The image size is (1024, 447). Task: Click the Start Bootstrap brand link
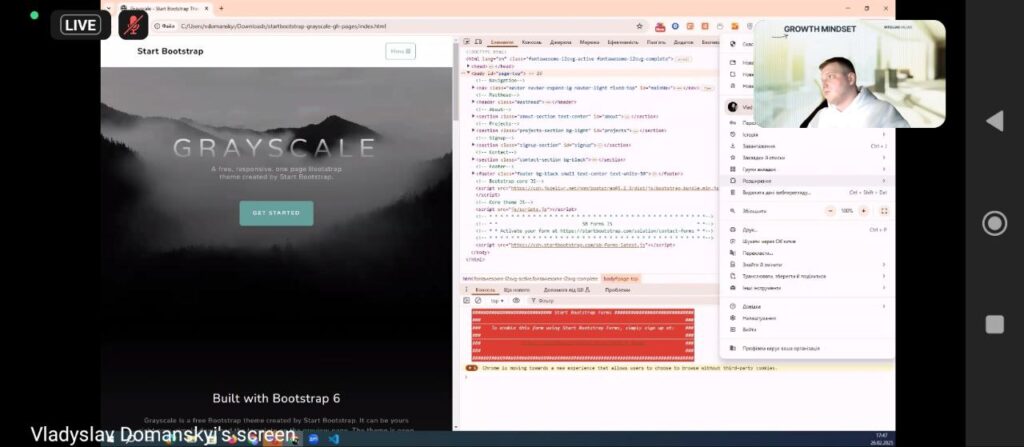click(170, 51)
